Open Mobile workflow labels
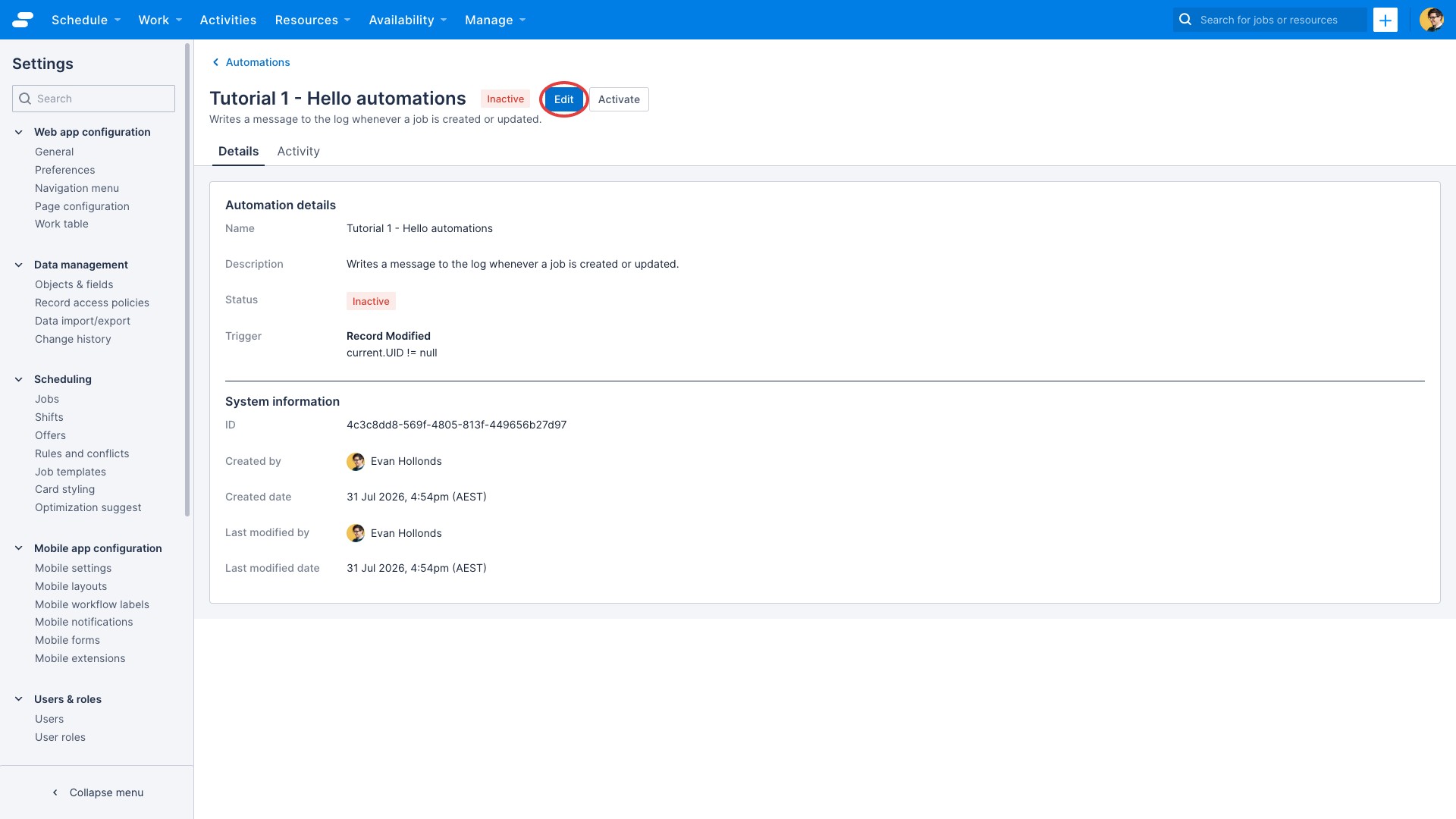 92,604
